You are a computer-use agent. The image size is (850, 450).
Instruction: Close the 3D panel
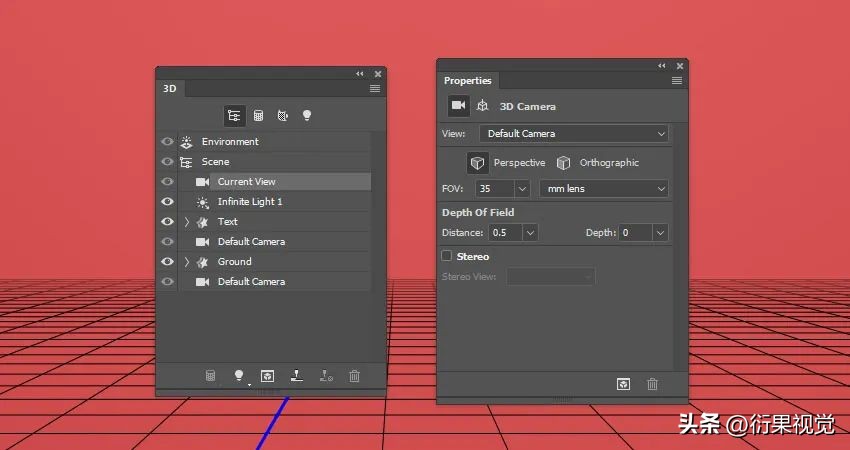tap(378, 74)
